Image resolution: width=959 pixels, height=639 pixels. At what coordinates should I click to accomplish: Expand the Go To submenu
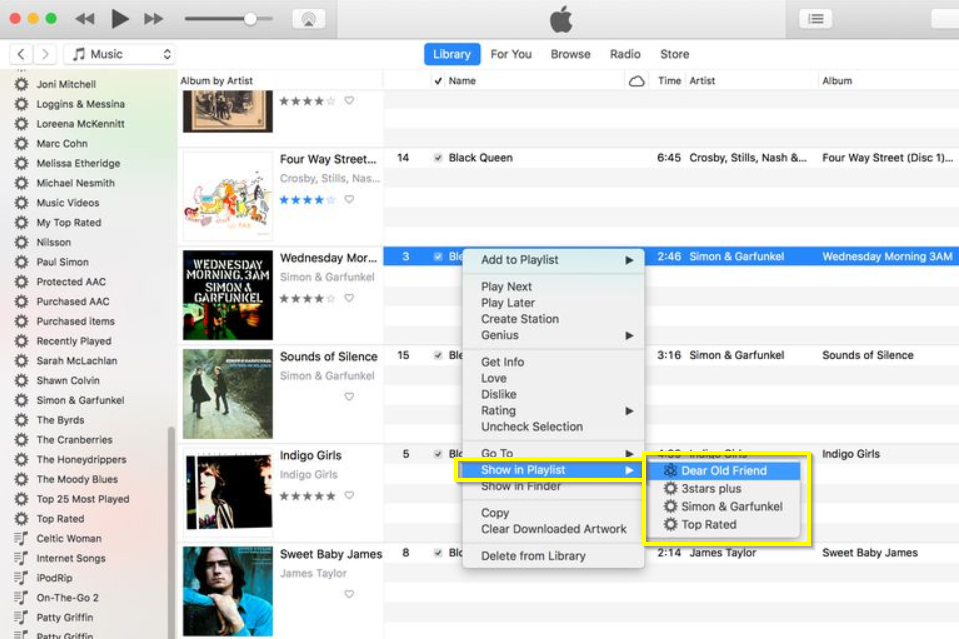554,453
